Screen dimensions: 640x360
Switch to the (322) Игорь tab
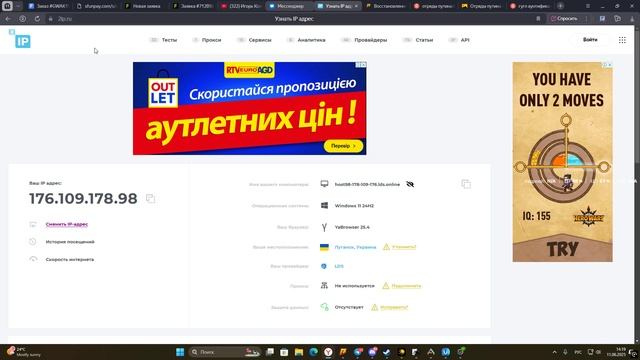(x=242, y=6)
